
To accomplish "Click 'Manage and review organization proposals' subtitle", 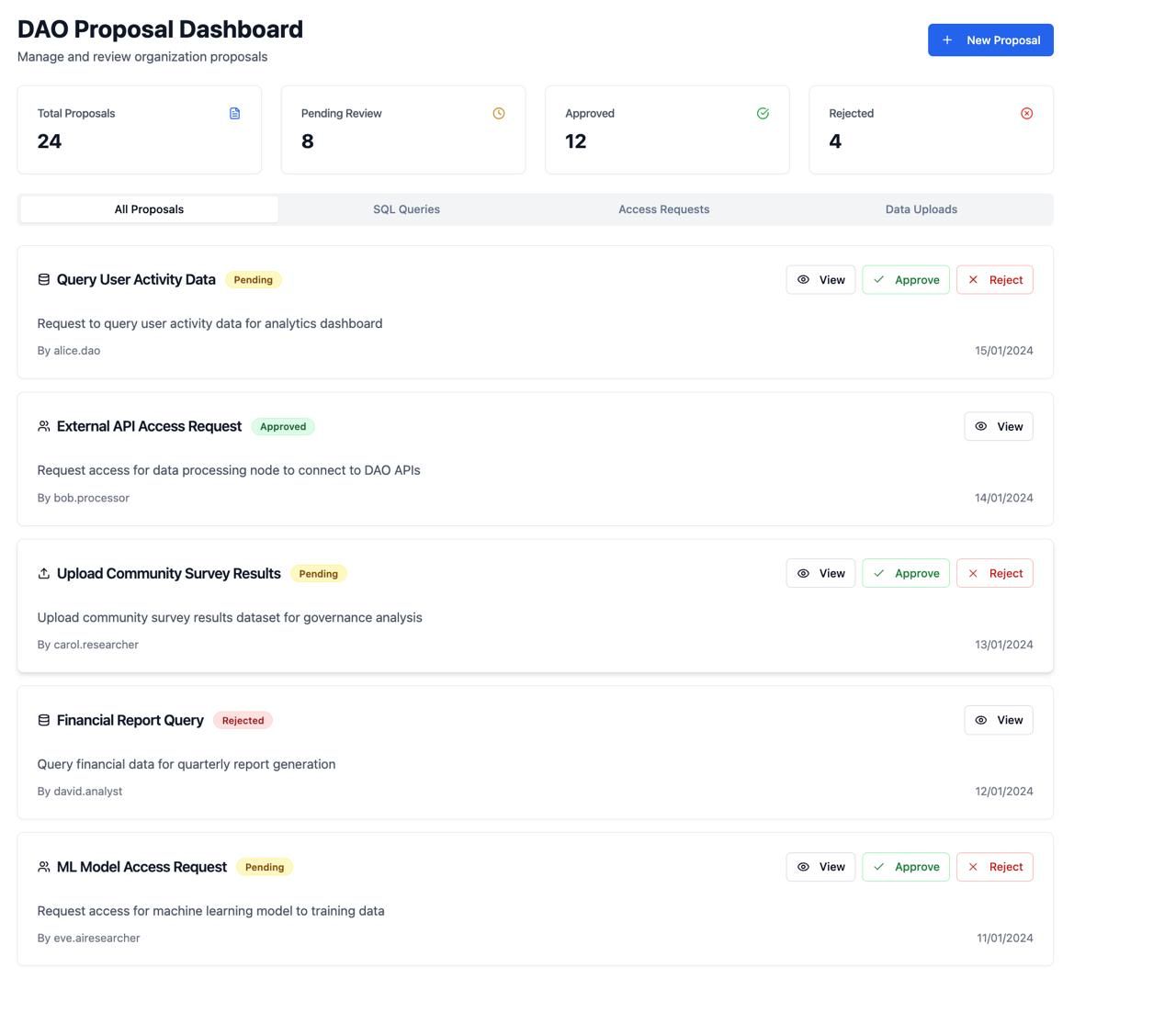I will click(142, 57).
